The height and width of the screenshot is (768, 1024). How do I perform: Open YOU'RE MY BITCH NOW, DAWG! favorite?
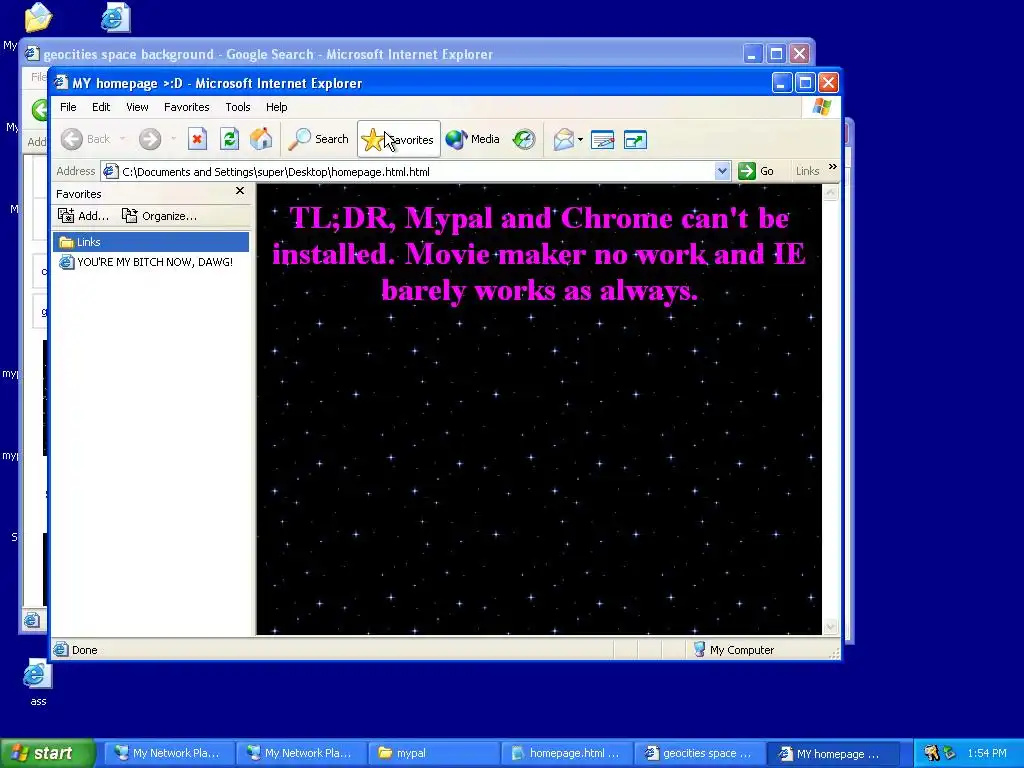tap(146, 262)
